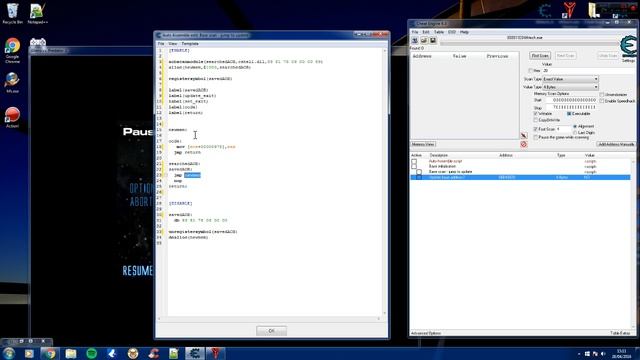Toggle the Writable checkbox
Screen dimensions: 640x360
536,113
